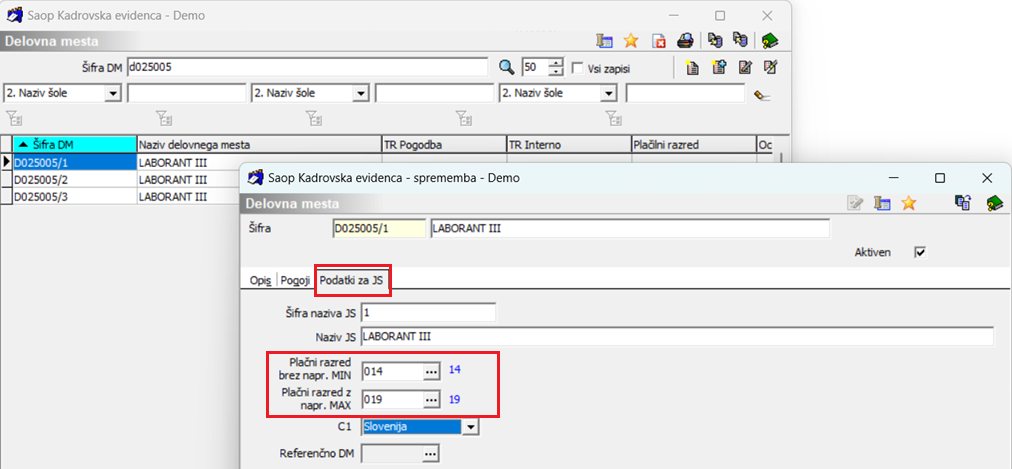Open table column settings in list window

pos(604,41)
